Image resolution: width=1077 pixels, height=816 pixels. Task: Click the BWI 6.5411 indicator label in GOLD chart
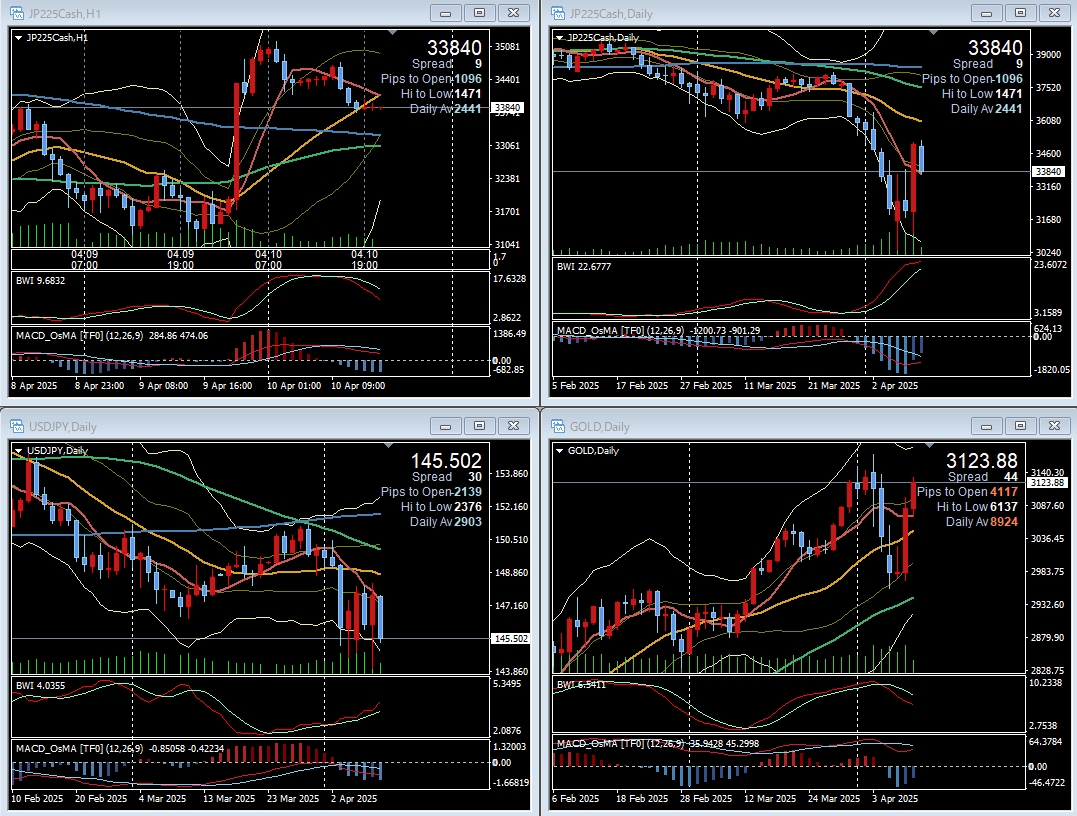(581, 685)
